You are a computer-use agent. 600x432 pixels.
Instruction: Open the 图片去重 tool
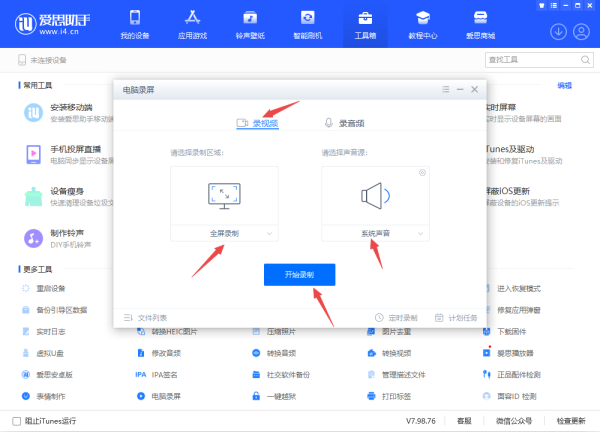389,331
